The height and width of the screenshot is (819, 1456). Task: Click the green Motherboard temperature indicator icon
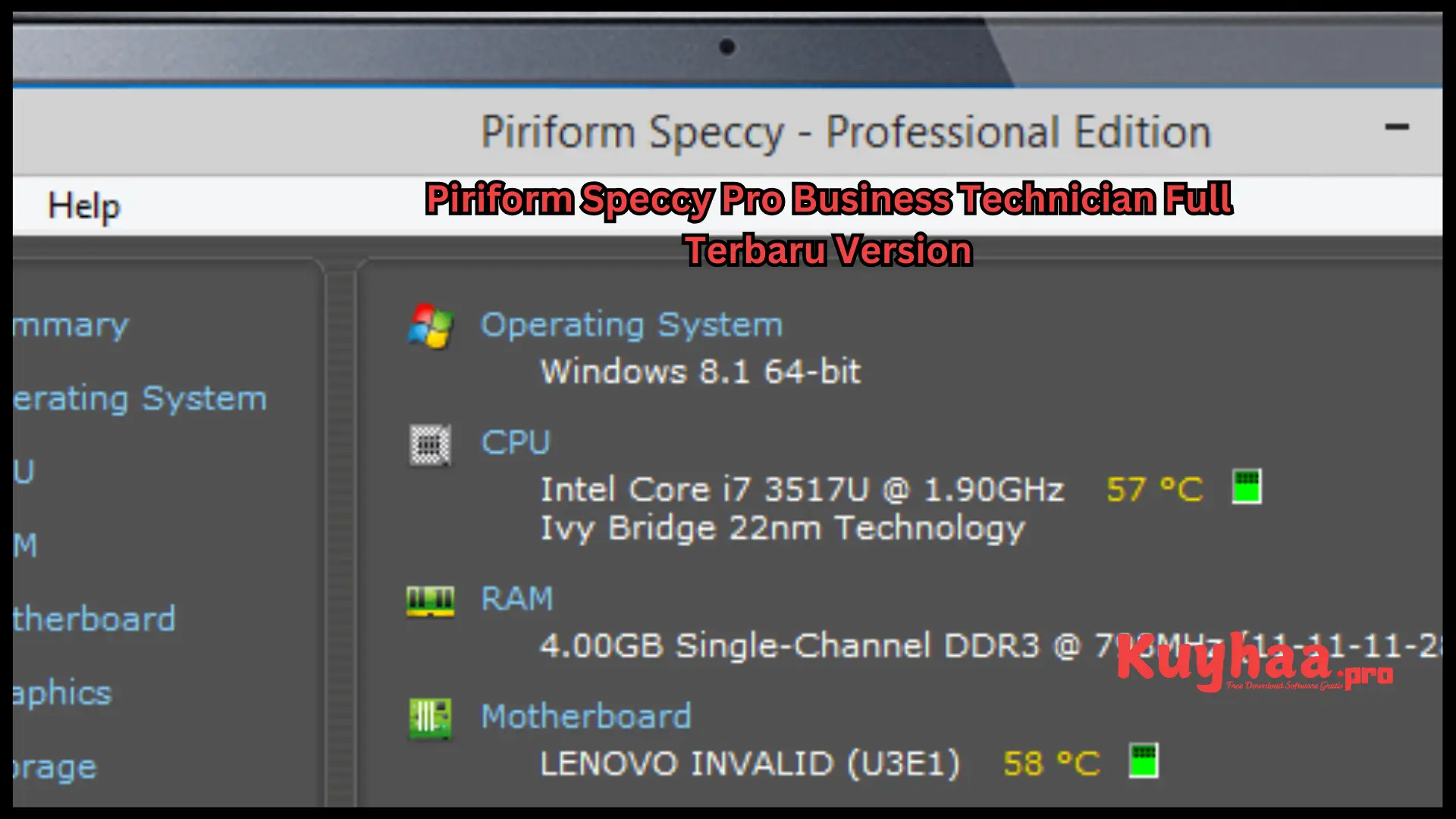click(1144, 761)
